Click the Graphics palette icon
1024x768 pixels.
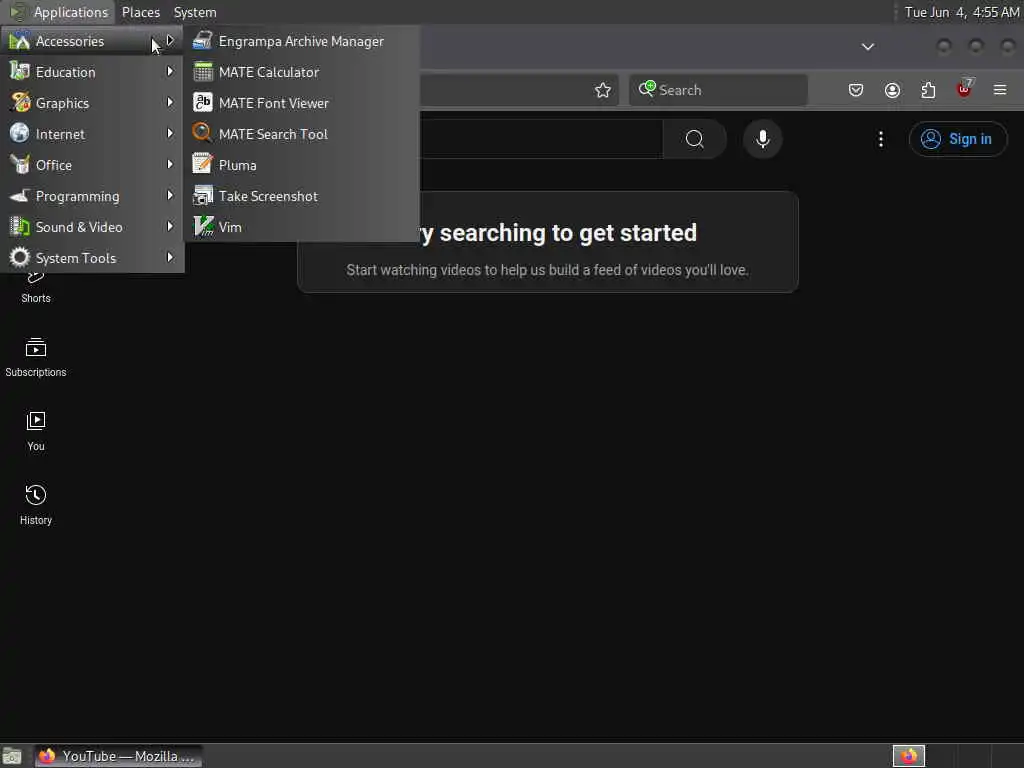point(20,103)
